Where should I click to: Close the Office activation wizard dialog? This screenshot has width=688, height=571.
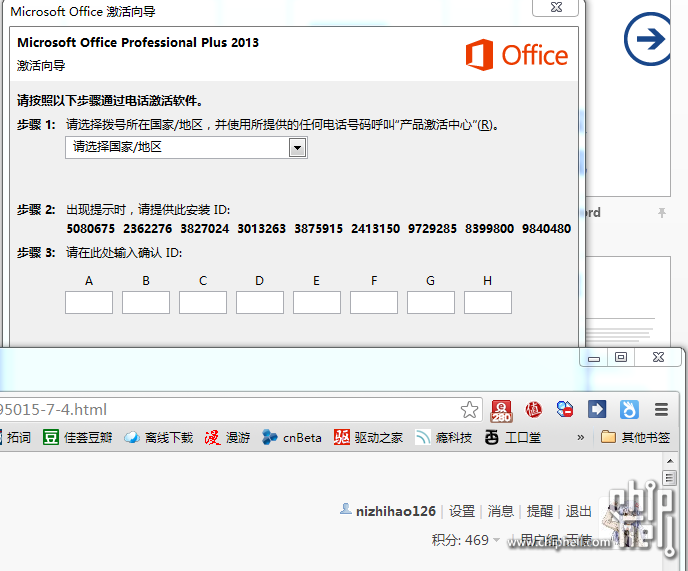555,7
